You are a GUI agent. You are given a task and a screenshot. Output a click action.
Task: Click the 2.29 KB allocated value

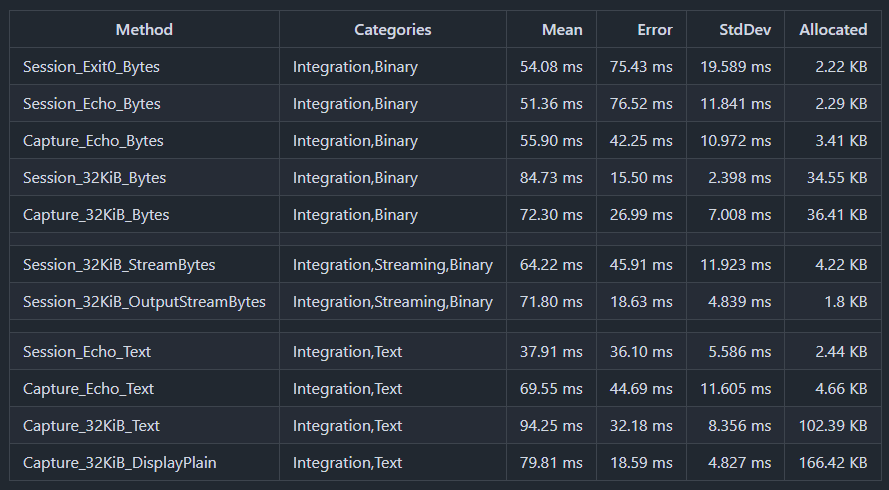click(841, 104)
